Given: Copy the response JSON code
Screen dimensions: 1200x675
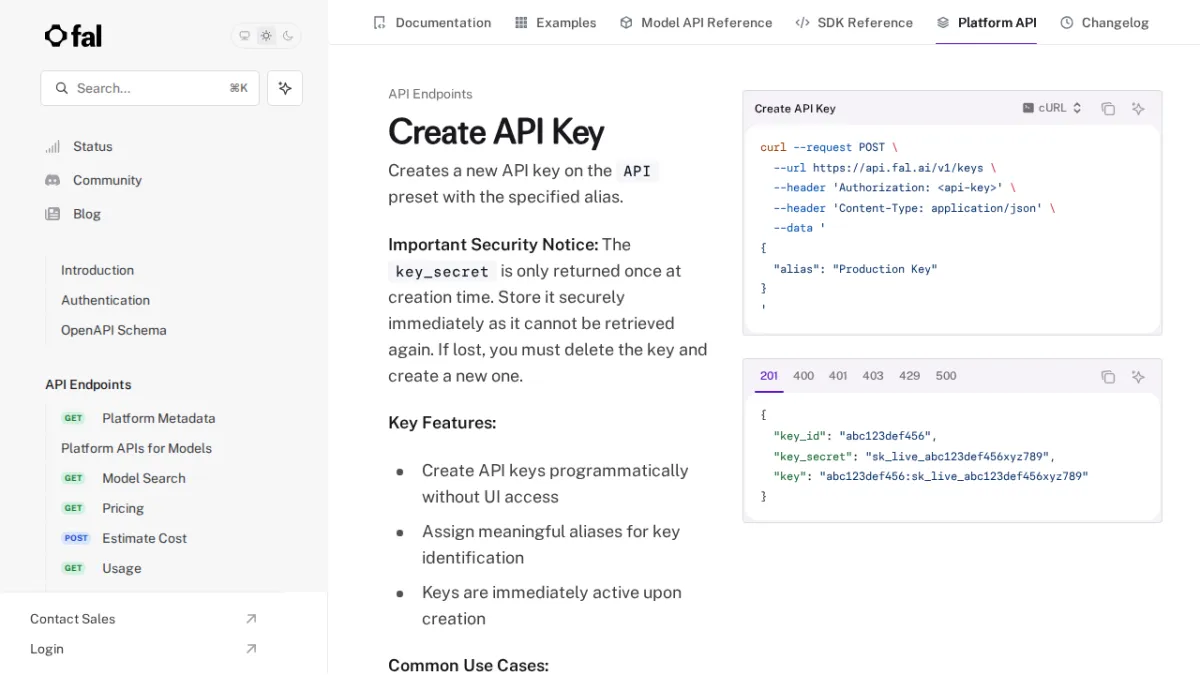Looking at the screenshot, I should (1108, 377).
